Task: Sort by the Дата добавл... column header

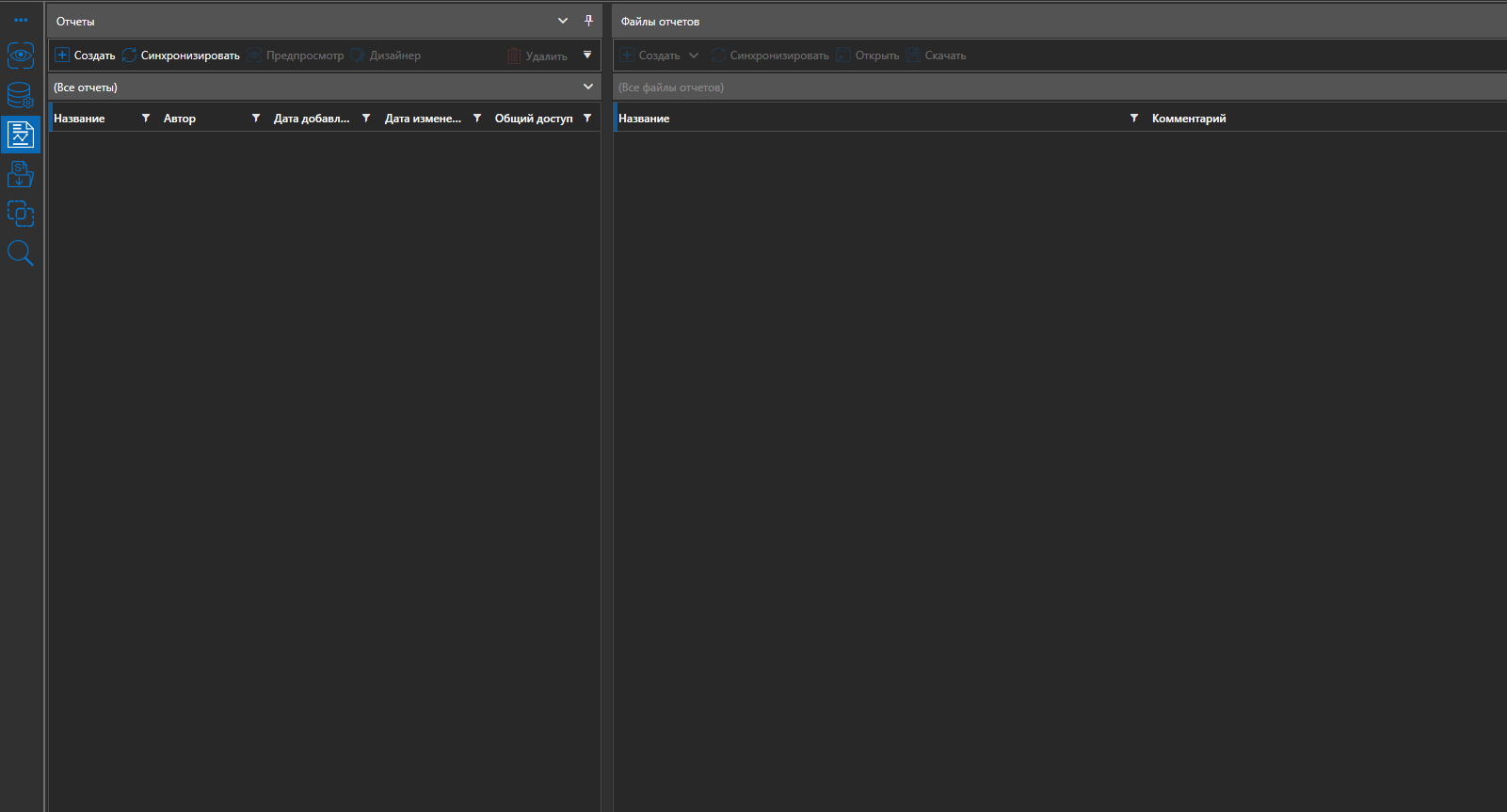Action: [311, 119]
